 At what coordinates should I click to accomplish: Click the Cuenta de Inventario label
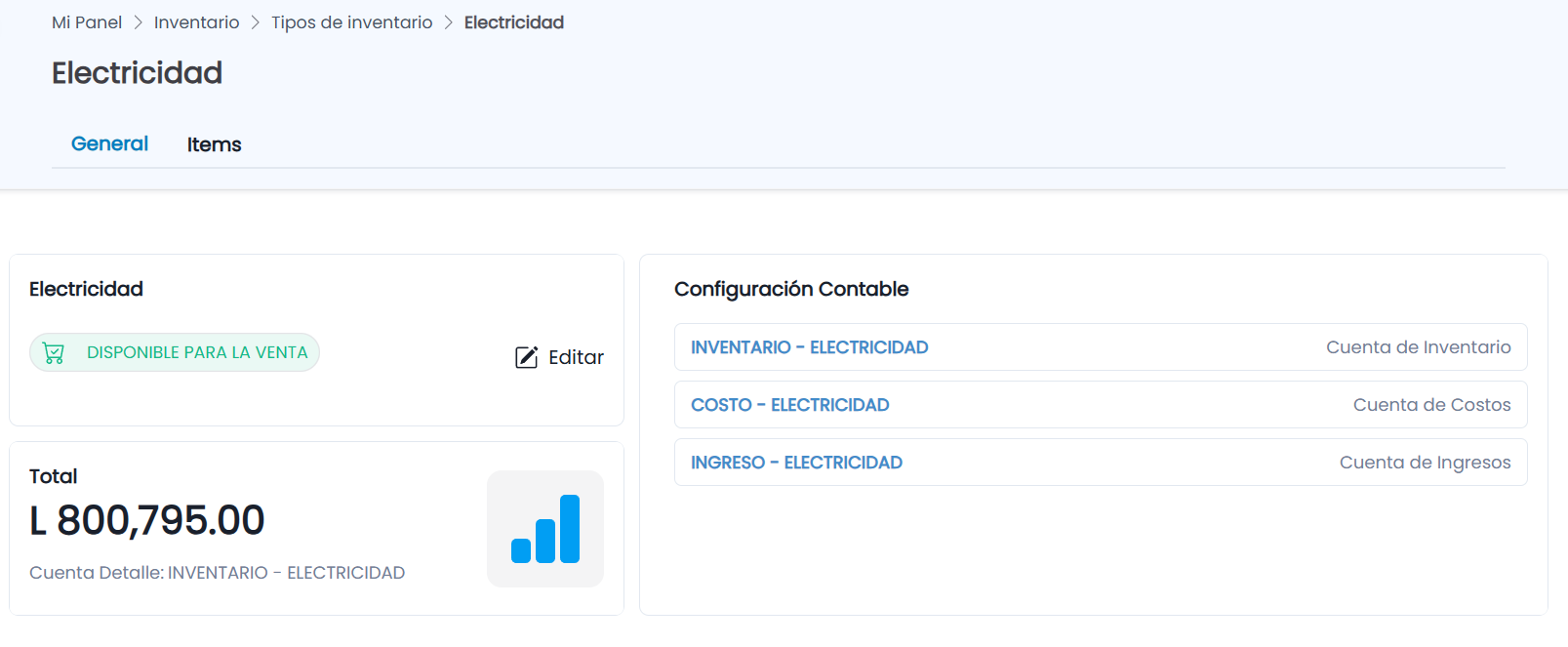pos(1419,347)
